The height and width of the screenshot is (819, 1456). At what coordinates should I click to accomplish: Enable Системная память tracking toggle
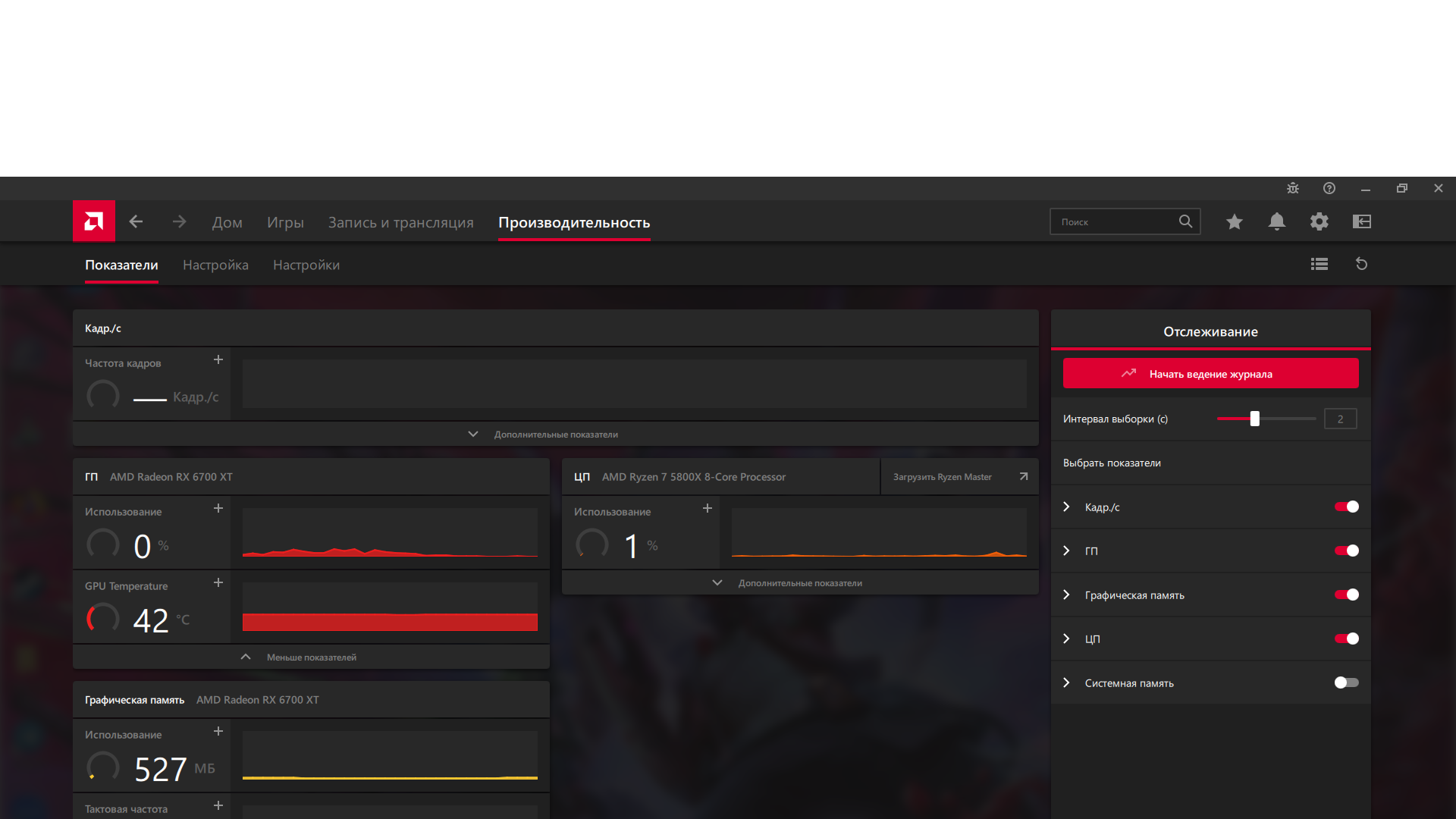tap(1347, 682)
